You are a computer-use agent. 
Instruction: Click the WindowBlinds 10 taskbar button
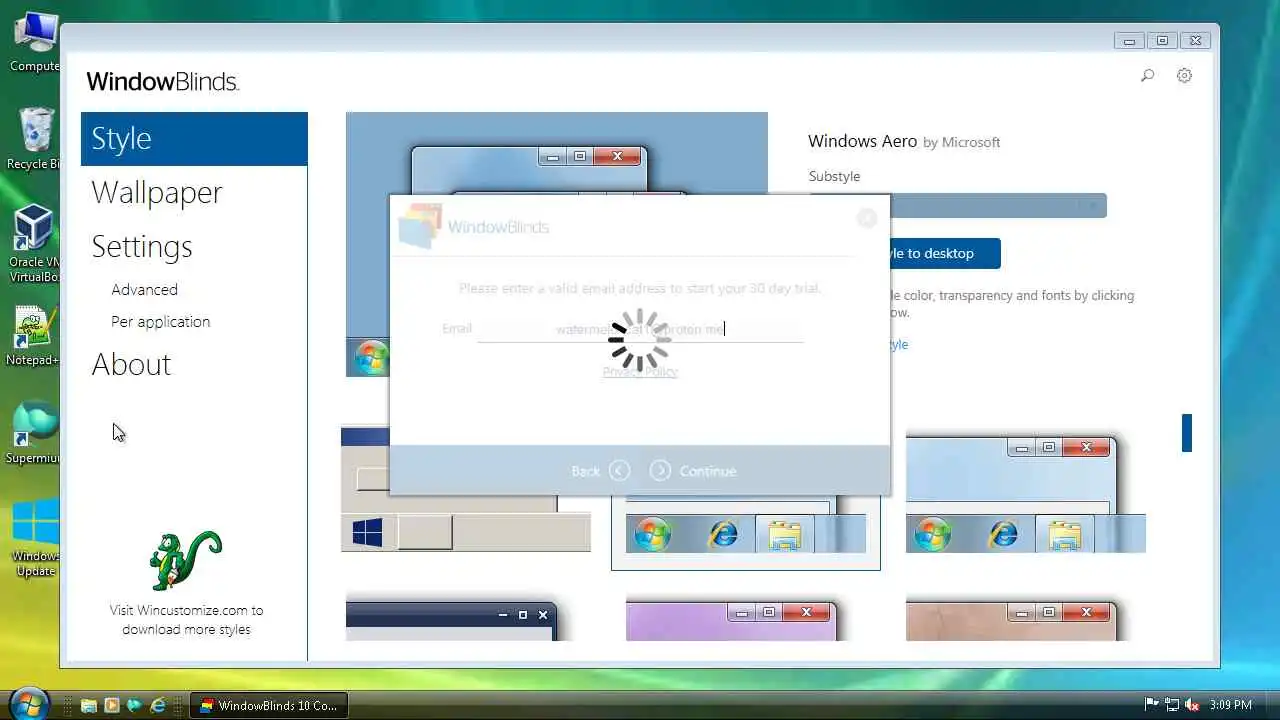coord(269,705)
